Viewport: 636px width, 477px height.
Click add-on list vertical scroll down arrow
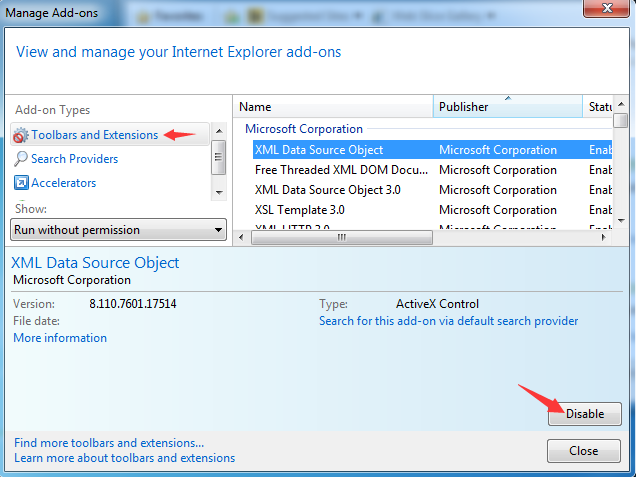tap(621, 220)
